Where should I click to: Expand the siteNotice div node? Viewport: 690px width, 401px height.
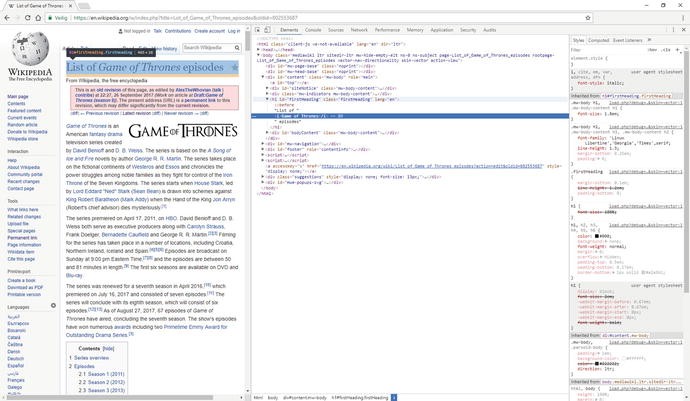[268, 88]
